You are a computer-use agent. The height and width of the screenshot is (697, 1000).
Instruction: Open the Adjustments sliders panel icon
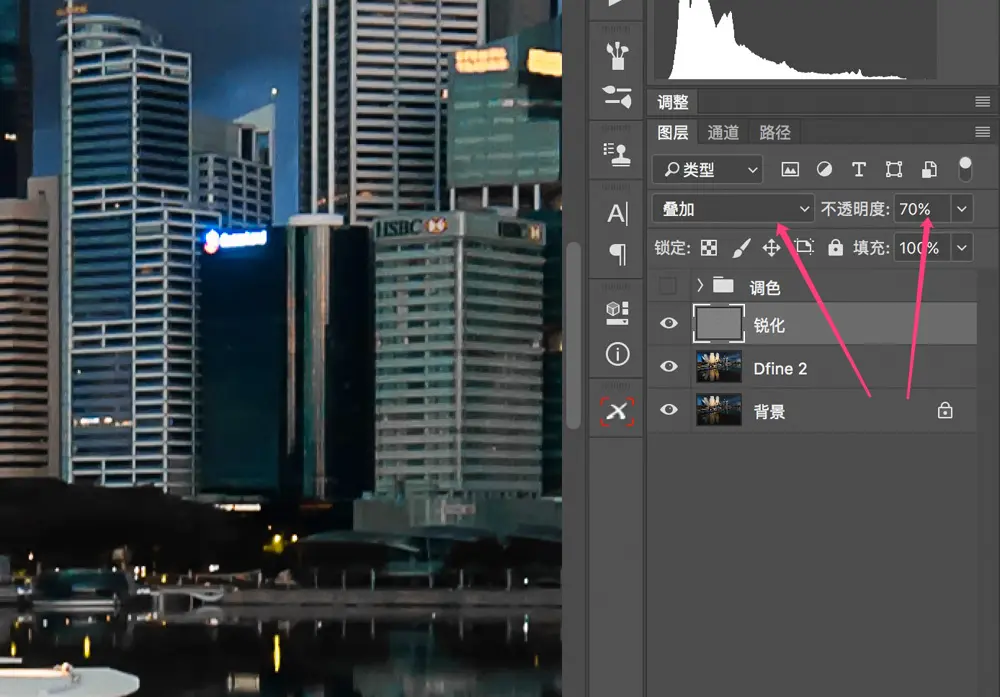[x=617, y=96]
